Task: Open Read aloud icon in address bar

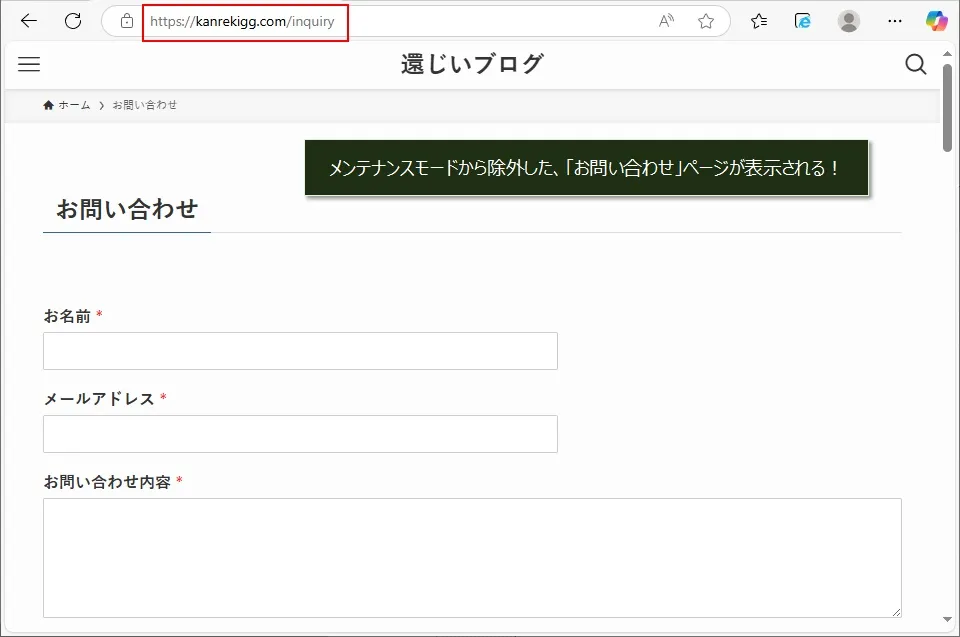Action: coord(666,21)
